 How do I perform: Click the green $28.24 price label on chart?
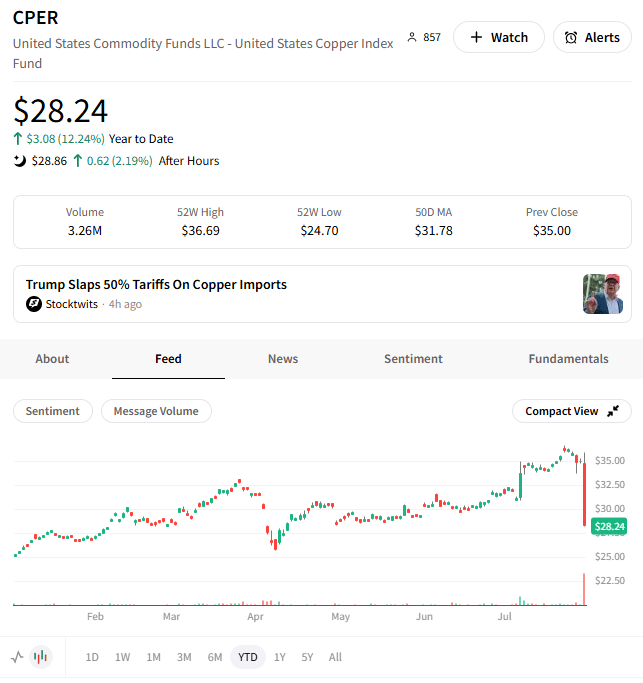coord(609,526)
